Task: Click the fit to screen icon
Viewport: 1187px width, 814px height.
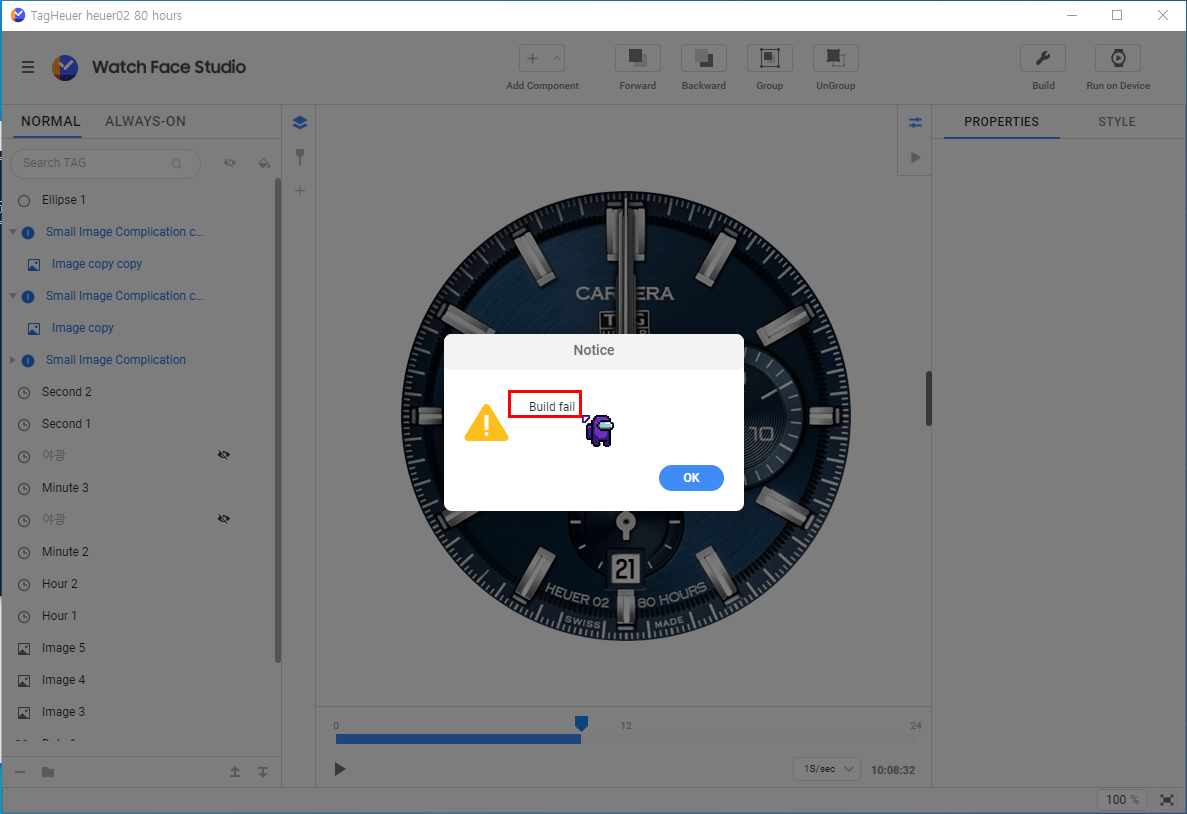Action: pyautogui.click(x=1167, y=800)
